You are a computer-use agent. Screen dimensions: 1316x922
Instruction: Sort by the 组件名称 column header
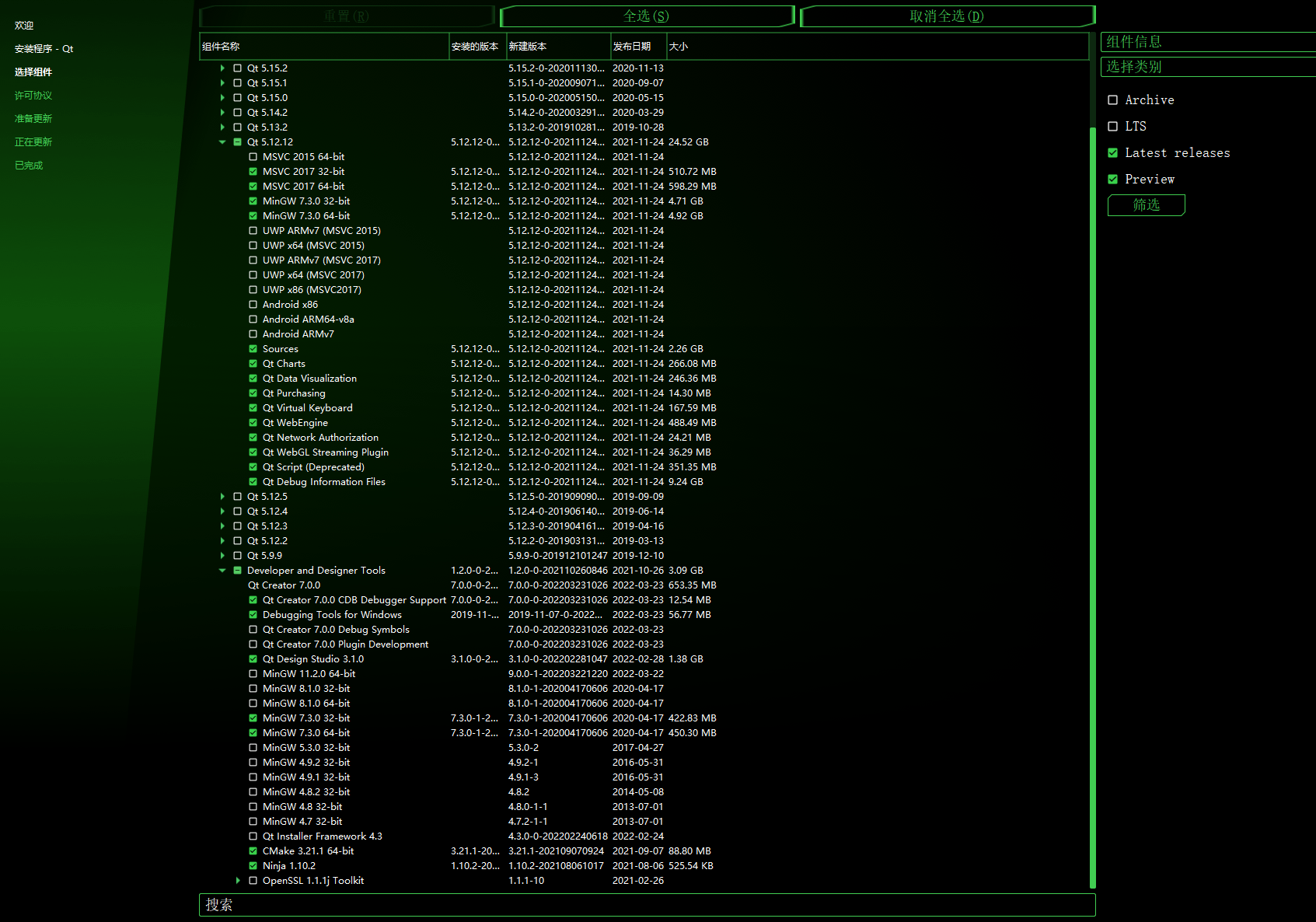[x=324, y=47]
